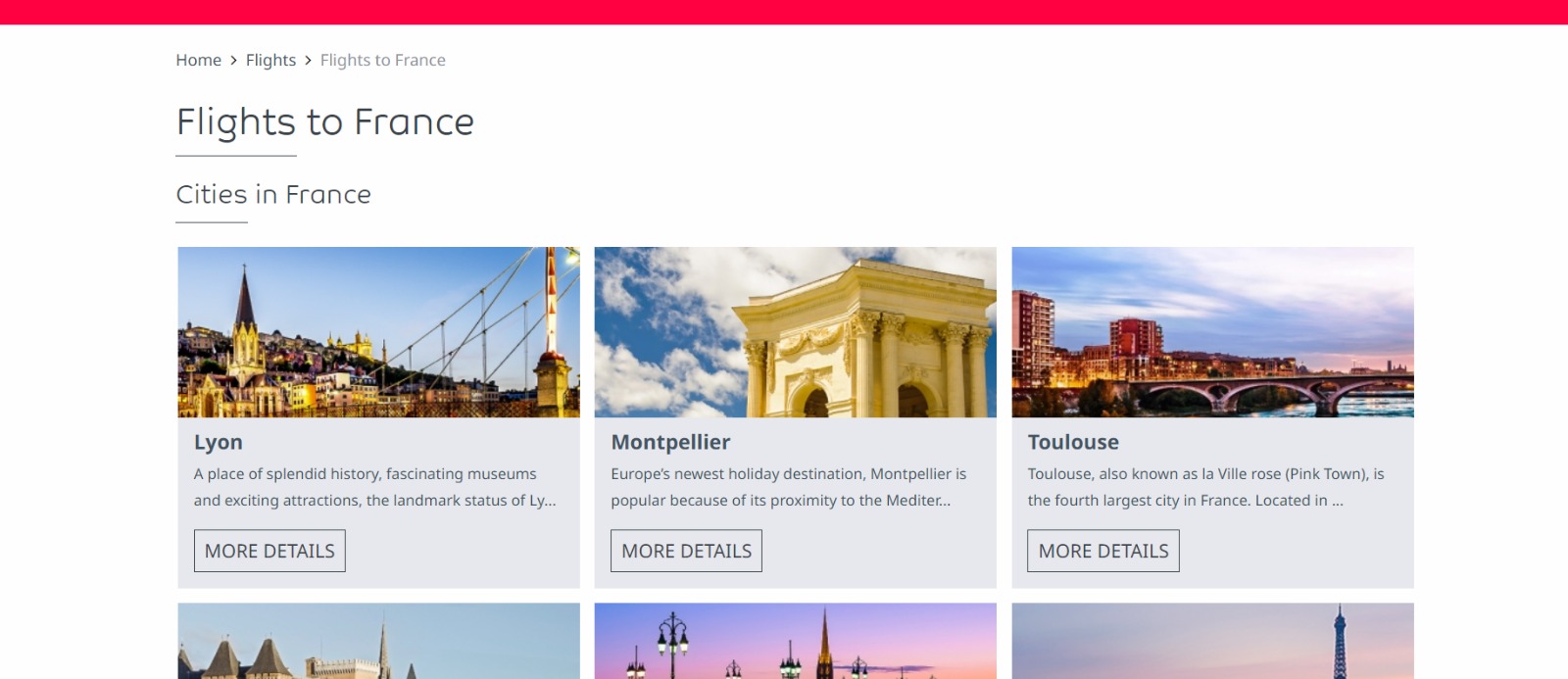
Task: Open the Montpellier arch photo
Action: [796, 332]
